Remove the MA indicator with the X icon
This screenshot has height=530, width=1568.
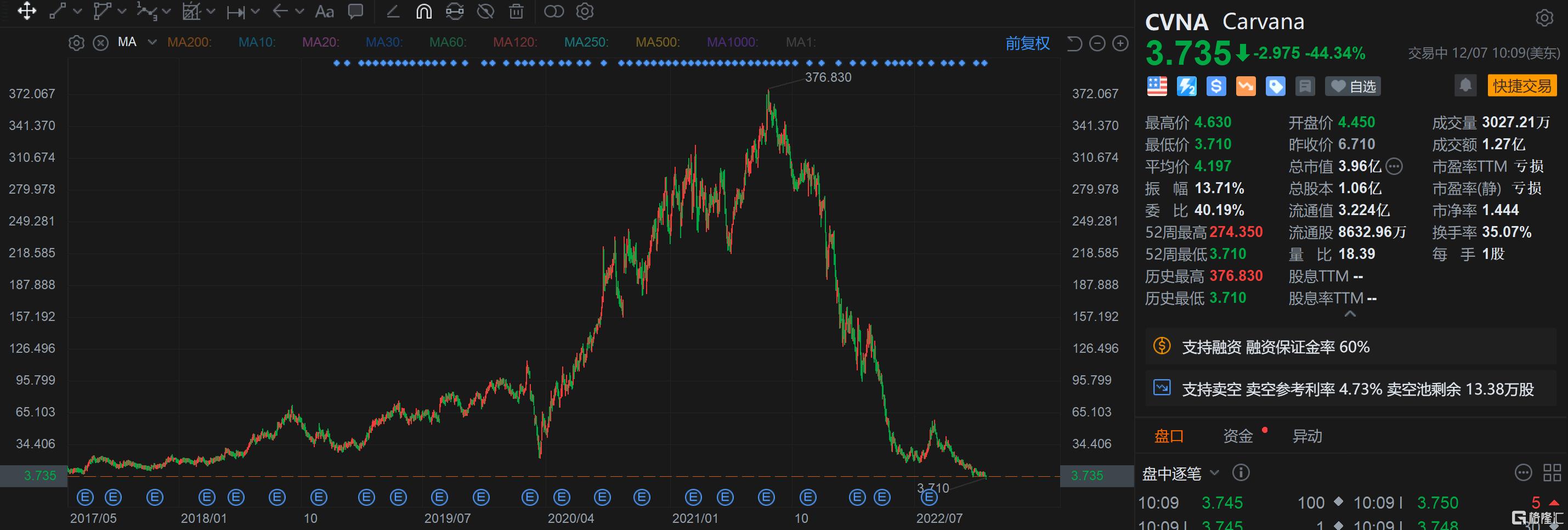click(x=100, y=43)
